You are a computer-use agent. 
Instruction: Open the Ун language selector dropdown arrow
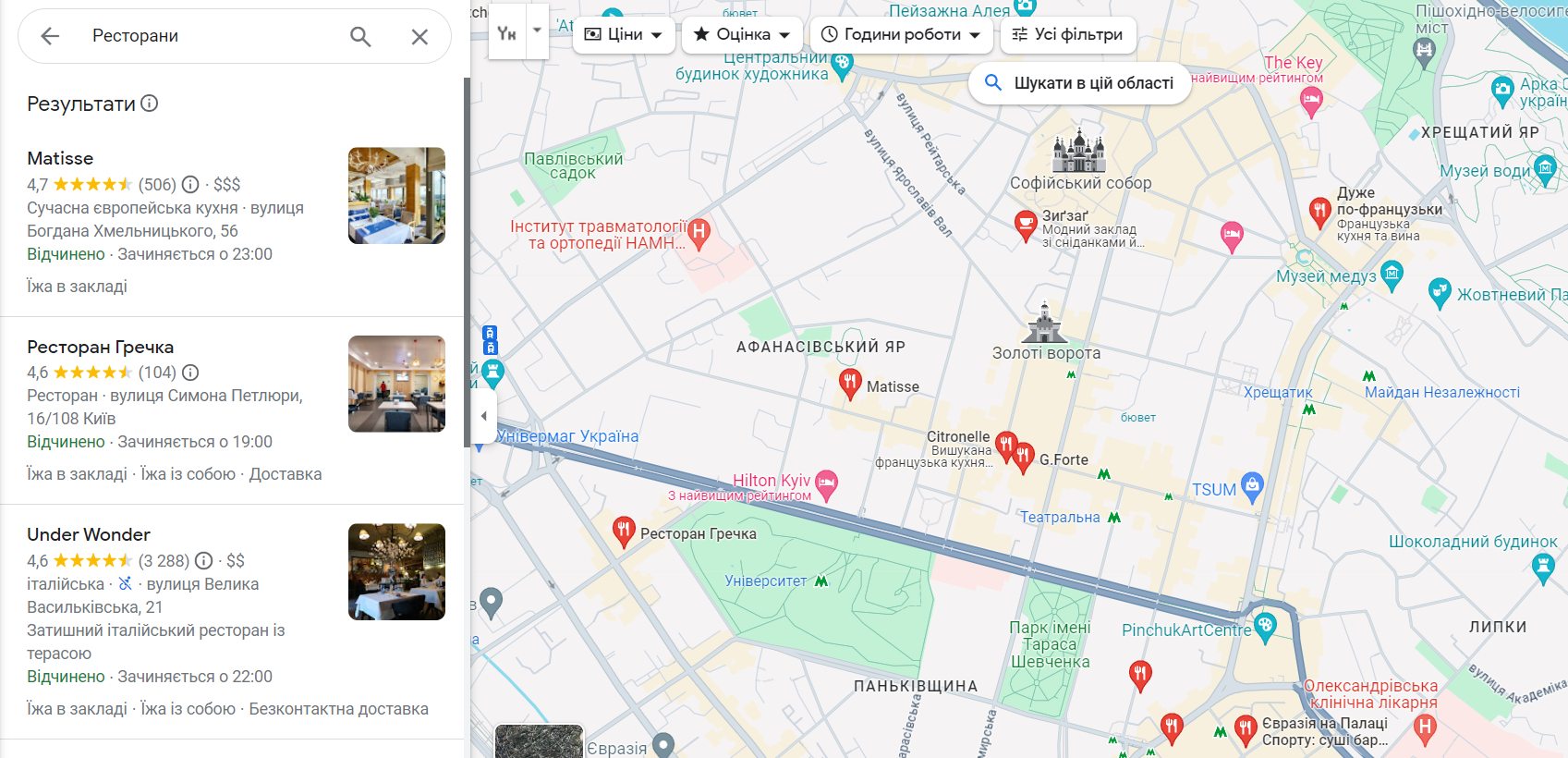pyautogui.click(x=537, y=31)
